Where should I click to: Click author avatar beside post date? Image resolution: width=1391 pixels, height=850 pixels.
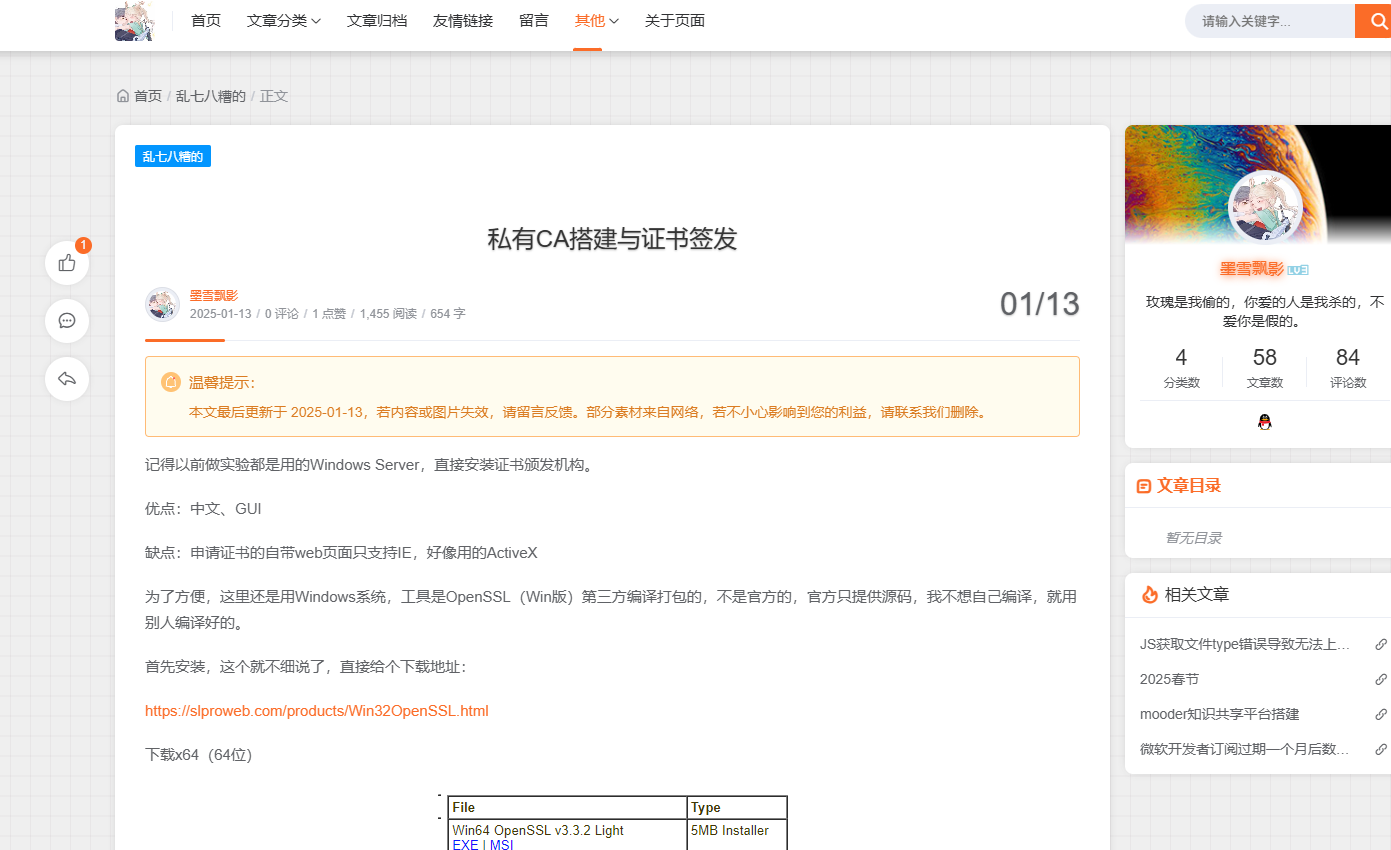(x=162, y=304)
